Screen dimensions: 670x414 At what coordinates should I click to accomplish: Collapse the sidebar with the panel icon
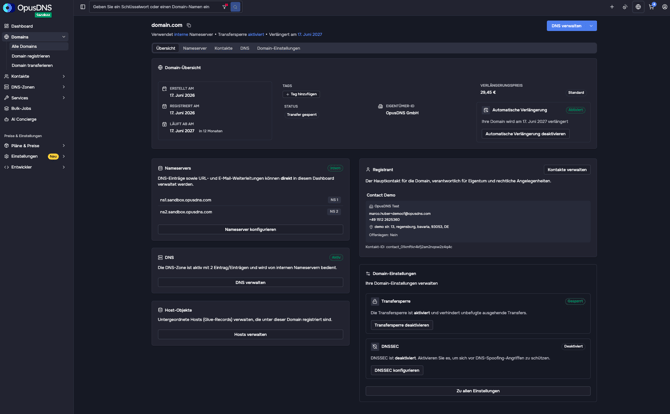pyautogui.click(x=82, y=7)
